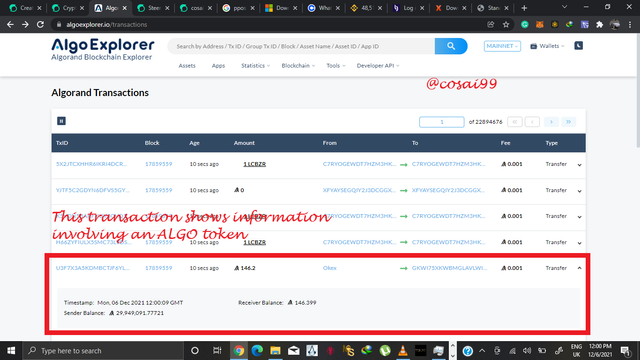Expand the 5X2JTCXHHR6IKRI4DCR transaction row

579,165
